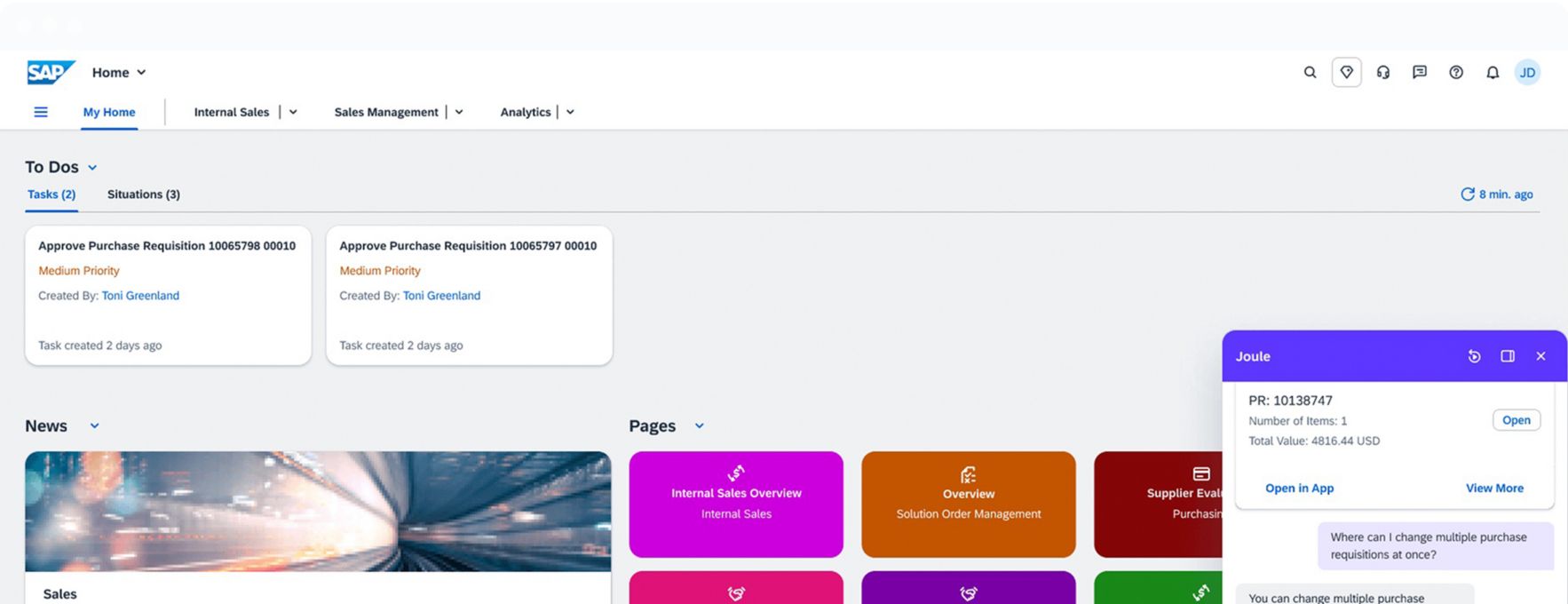Click Open button for PR 10138747

1516,420
